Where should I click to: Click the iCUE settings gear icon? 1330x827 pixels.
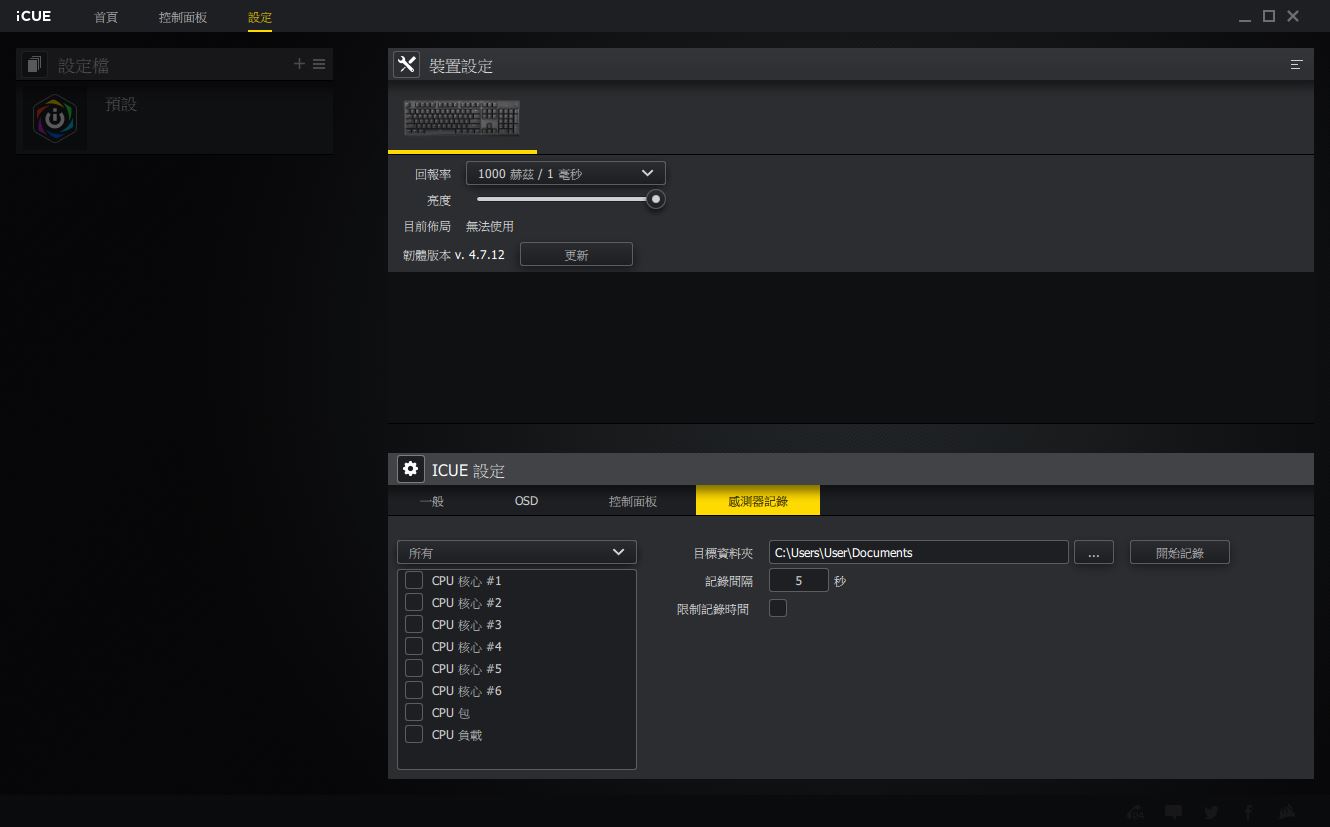(411, 469)
